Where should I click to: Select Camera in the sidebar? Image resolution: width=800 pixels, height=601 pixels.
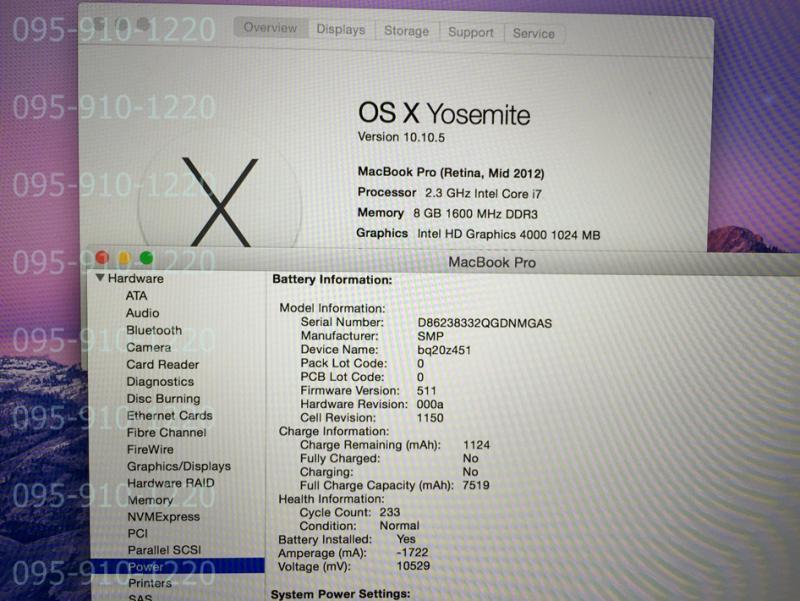point(148,347)
